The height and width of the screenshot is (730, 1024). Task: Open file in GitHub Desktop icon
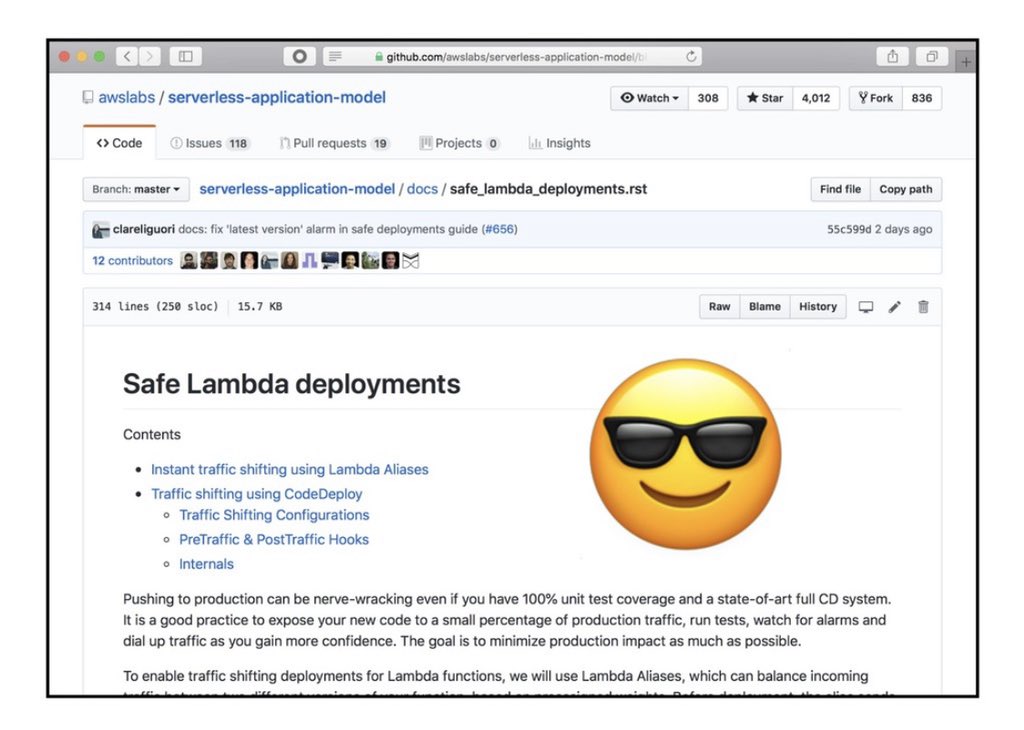point(865,307)
